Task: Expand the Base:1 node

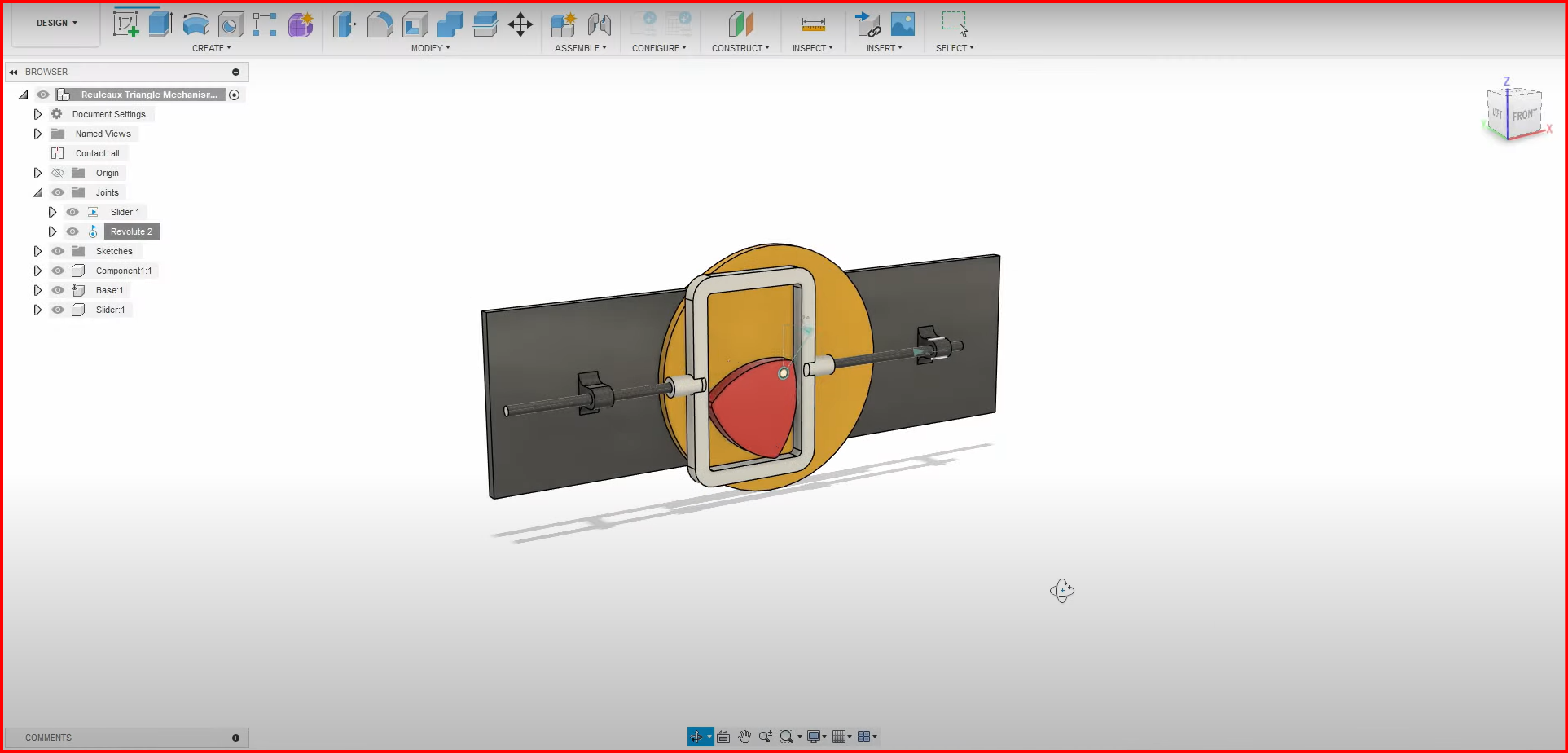Action: pos(37,290)
